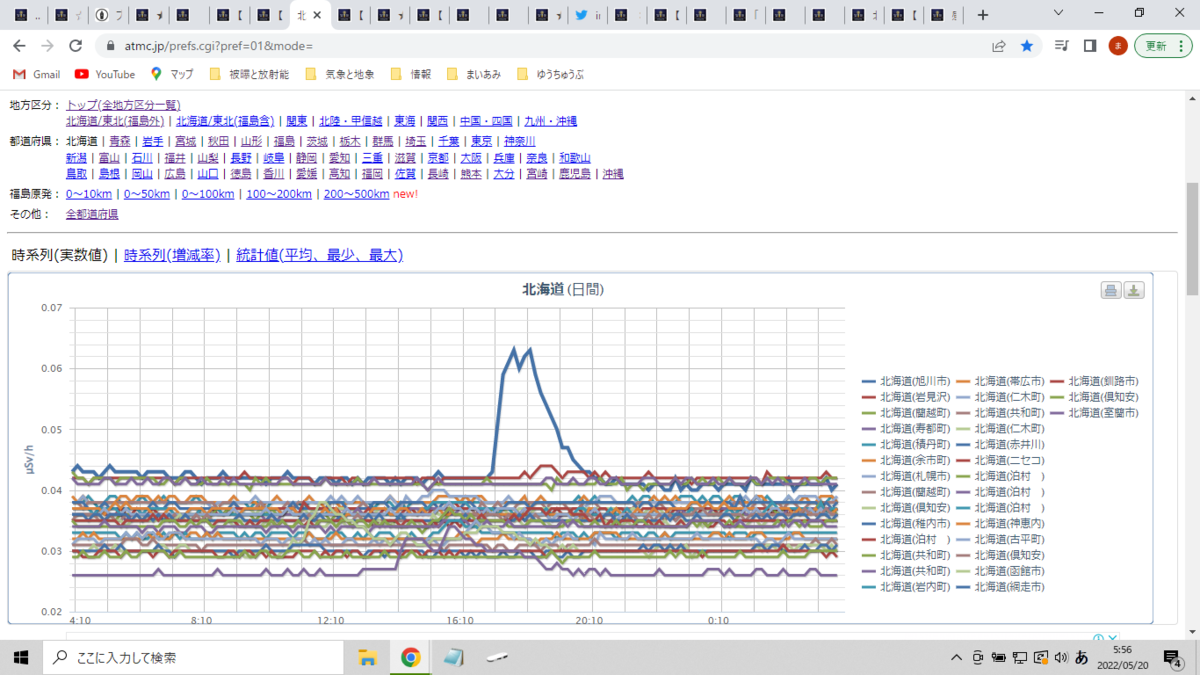The height and width of the screenshot is (675, 1200).
Task: Open the YouTube bookmark
Action: tap(105, 74)
